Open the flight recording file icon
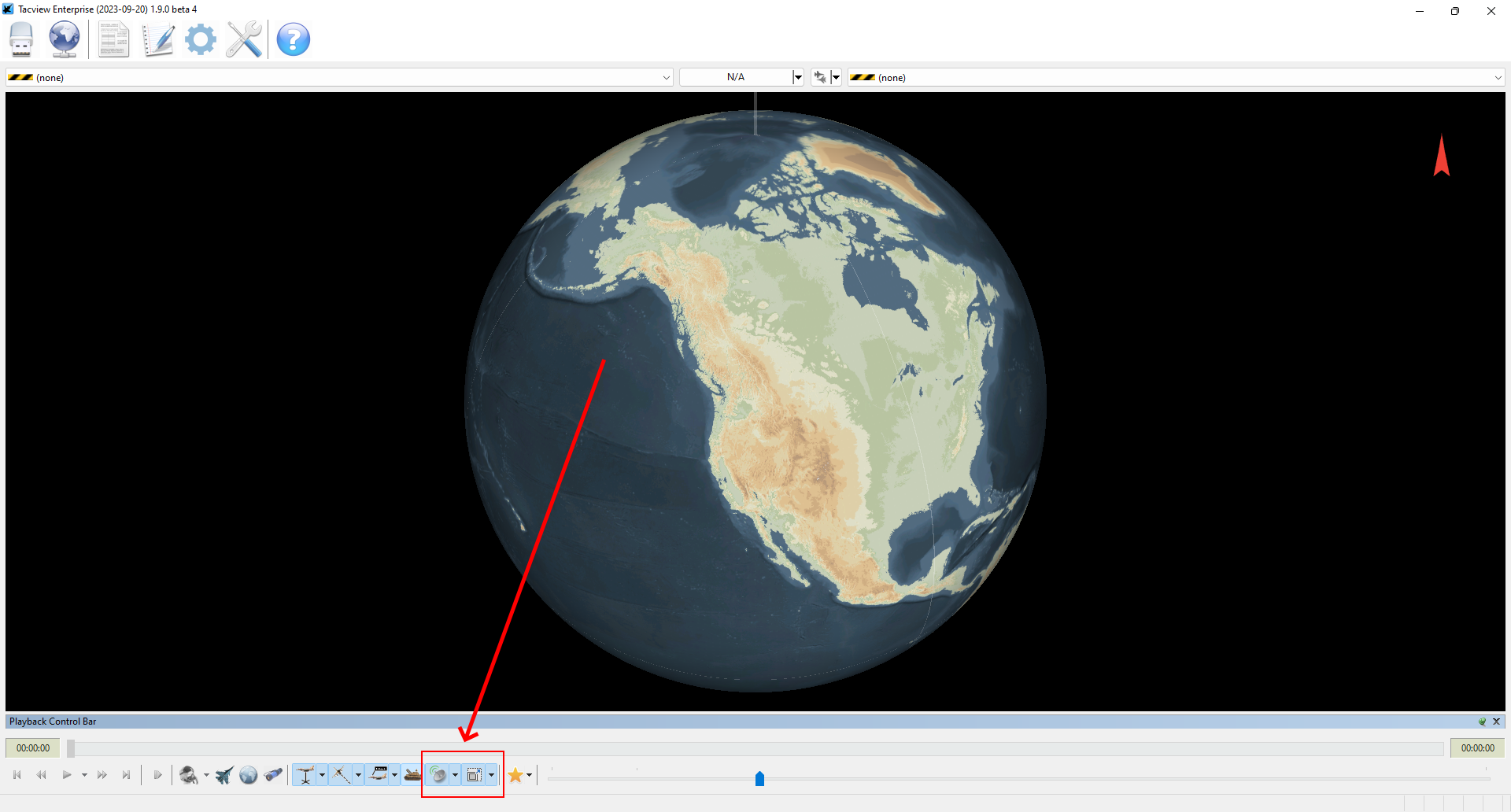1511x812 pixels. pyautogui.click(x=21, y=39)
